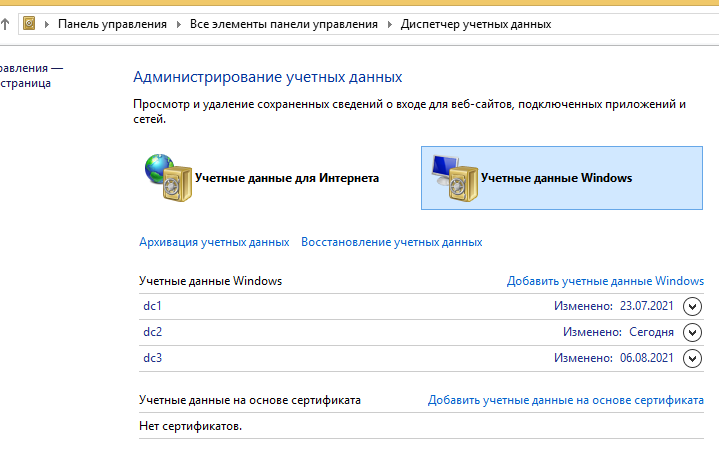This screenshot has width=719, height=450.
Task: Click the Нет сертификатов text
Action: (190, 426)
